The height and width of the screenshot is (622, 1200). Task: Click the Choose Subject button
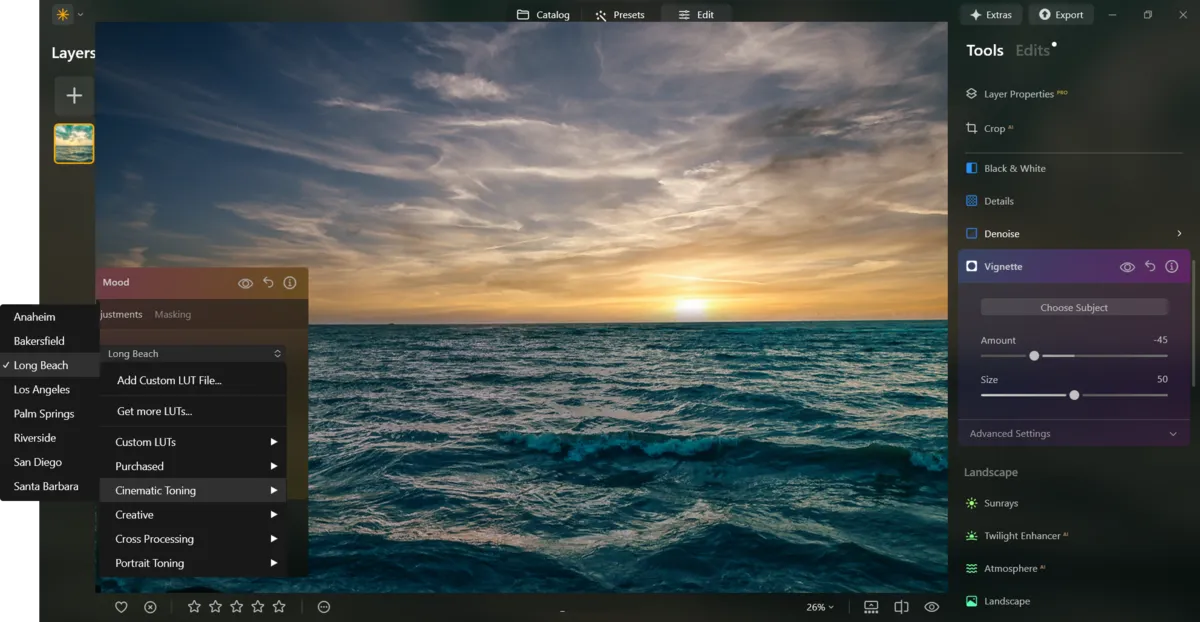[x=1074, y=308]
